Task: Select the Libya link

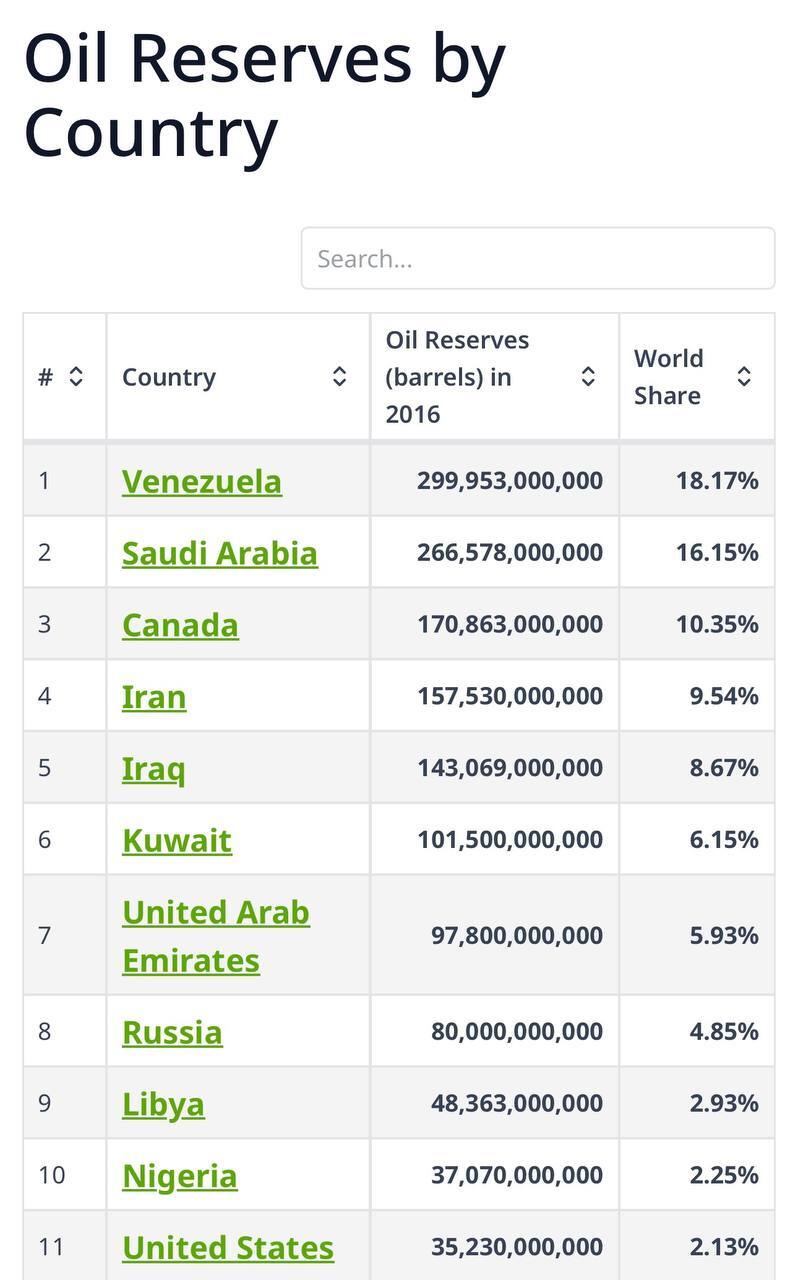Action: point(163,1104)
